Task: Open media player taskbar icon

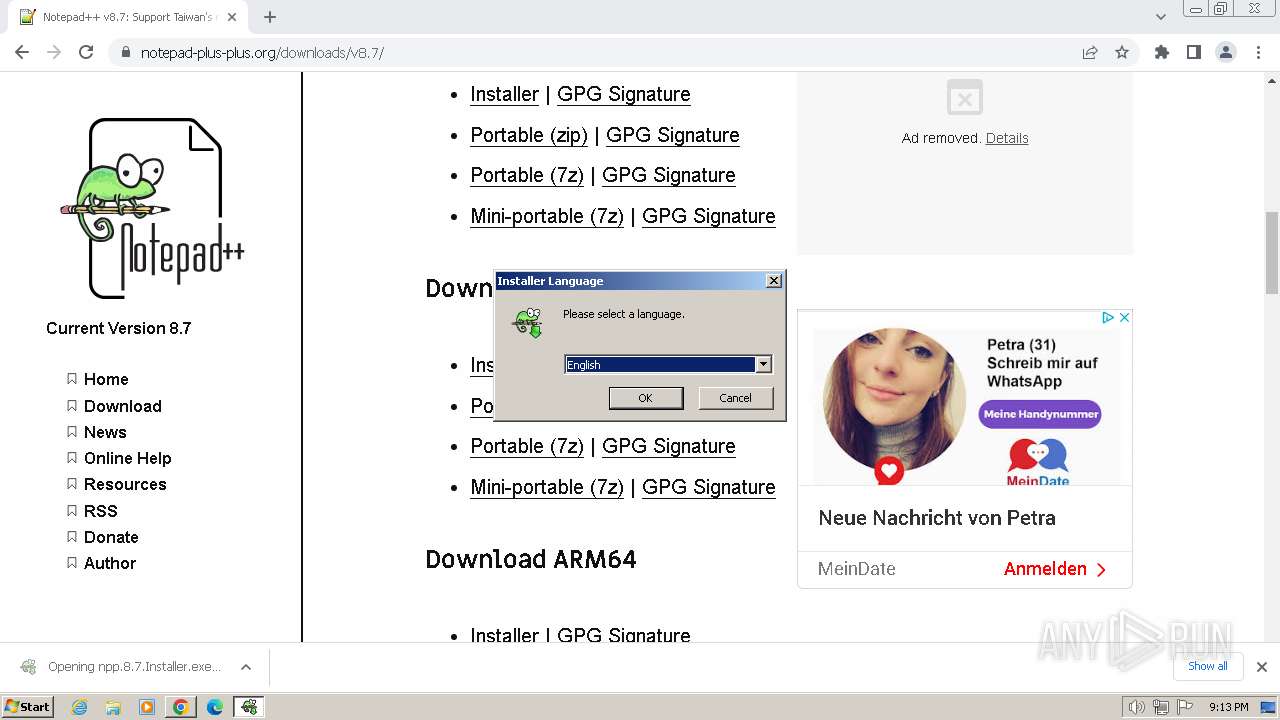Action: click(147, 707)
